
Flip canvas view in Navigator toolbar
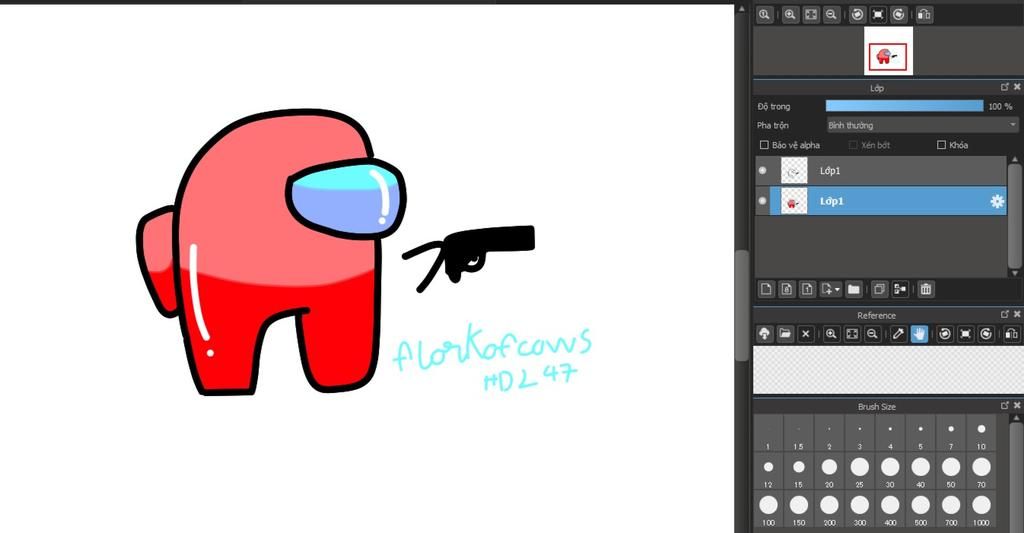pos(923,14)
